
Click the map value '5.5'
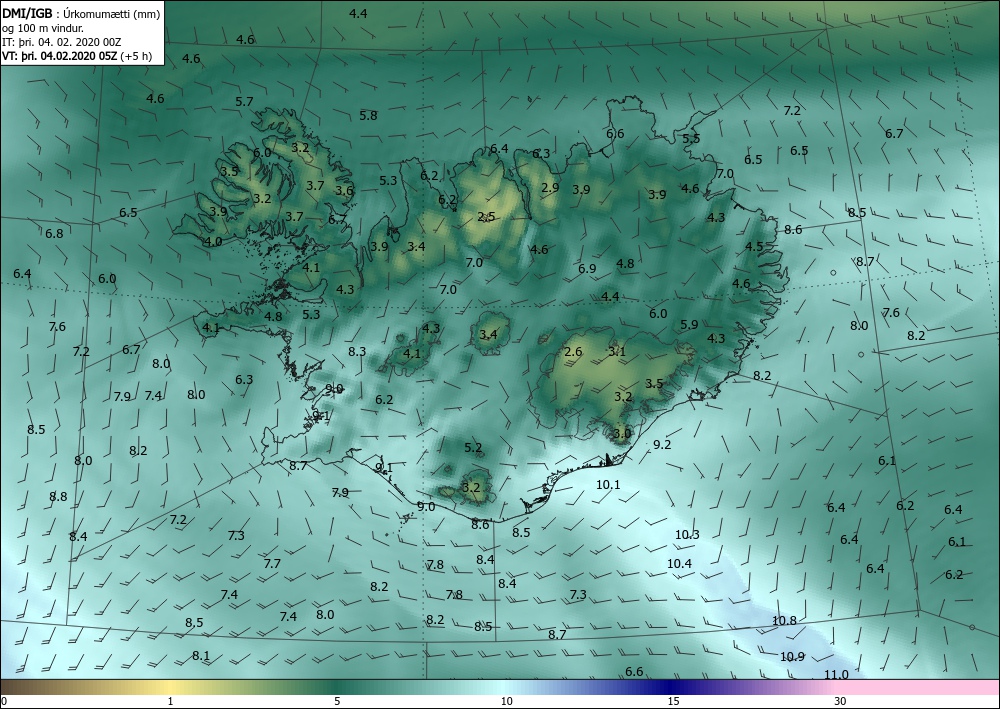tap(691, 138)
